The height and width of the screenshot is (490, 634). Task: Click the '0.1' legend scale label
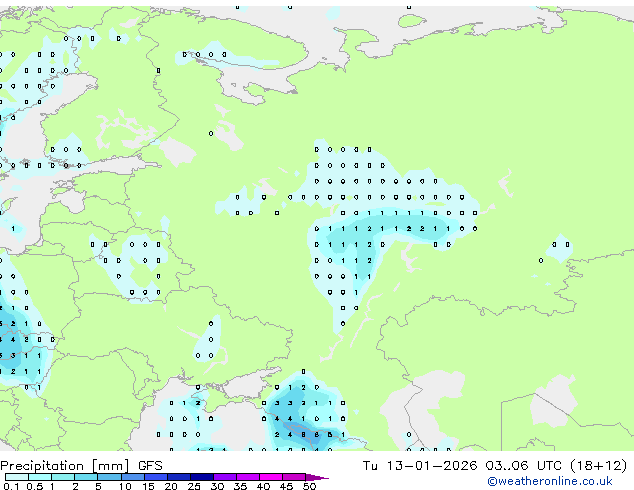(x=11, y=486)
